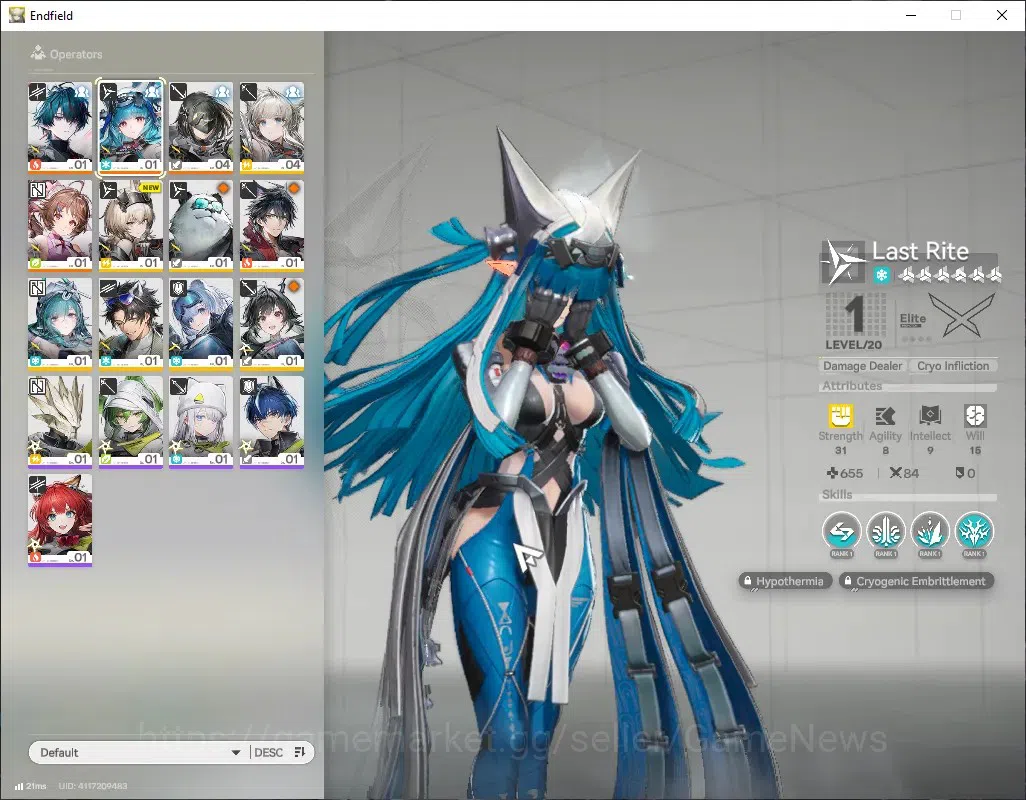Open the Default sorting dropdown
1026x800 pixels.
tap(139, 752)
